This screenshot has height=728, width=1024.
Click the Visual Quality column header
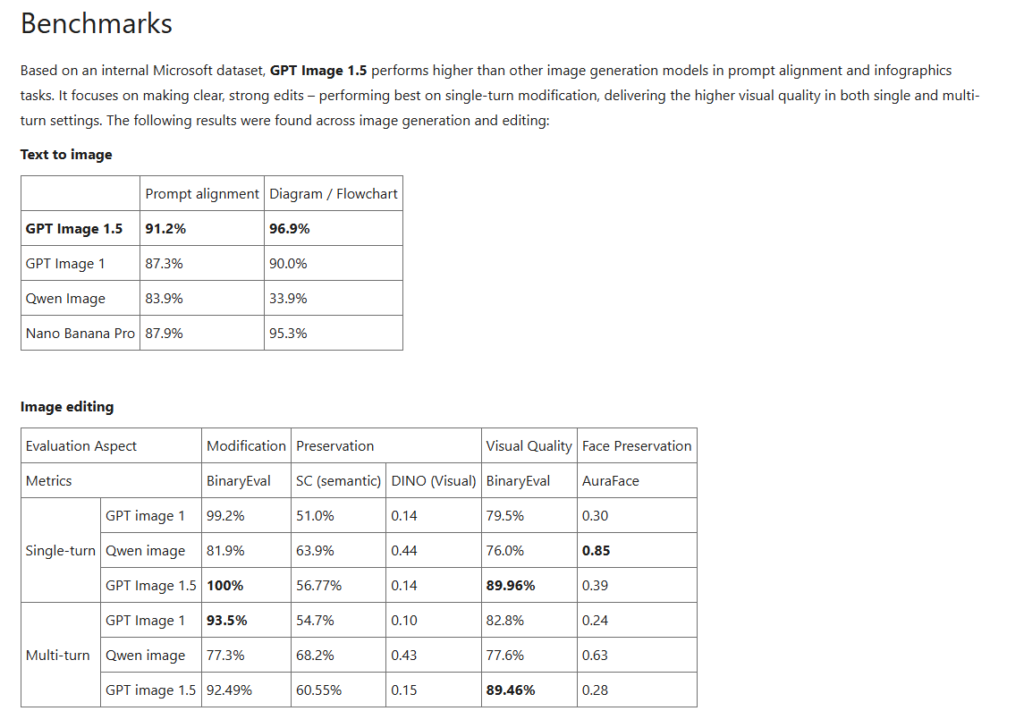529,446
